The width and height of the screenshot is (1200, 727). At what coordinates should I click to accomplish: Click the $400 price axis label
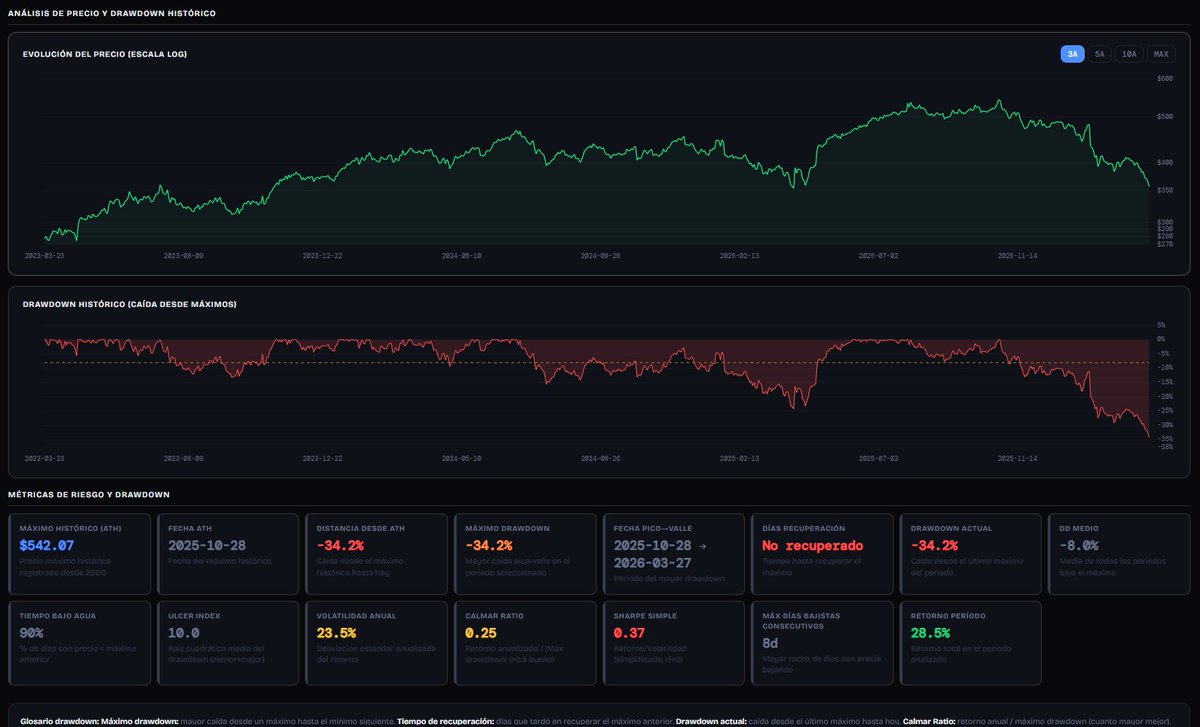tap(1164, 162)
